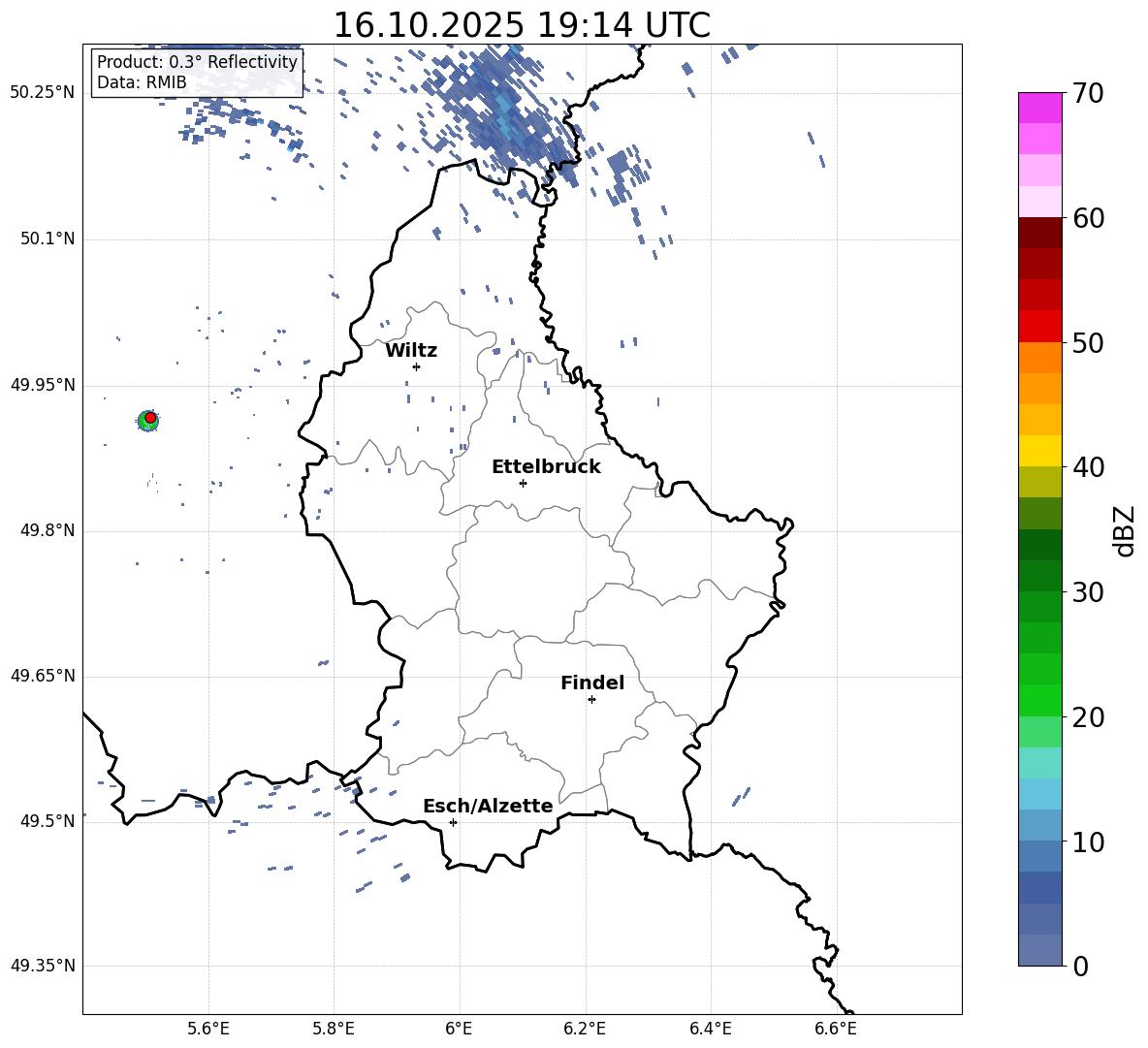Click the title text 16.10.2025 19:14 UTC
This screenshot has height=1048, width=1148.
(x=522, y=25)
